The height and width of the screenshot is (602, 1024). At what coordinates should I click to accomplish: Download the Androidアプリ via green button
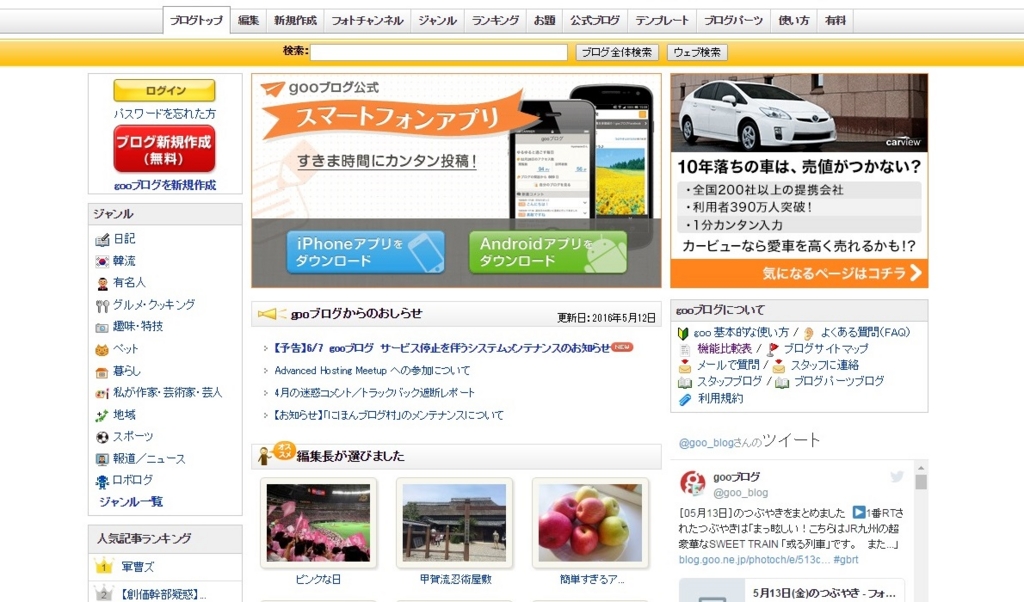[547, 252]
